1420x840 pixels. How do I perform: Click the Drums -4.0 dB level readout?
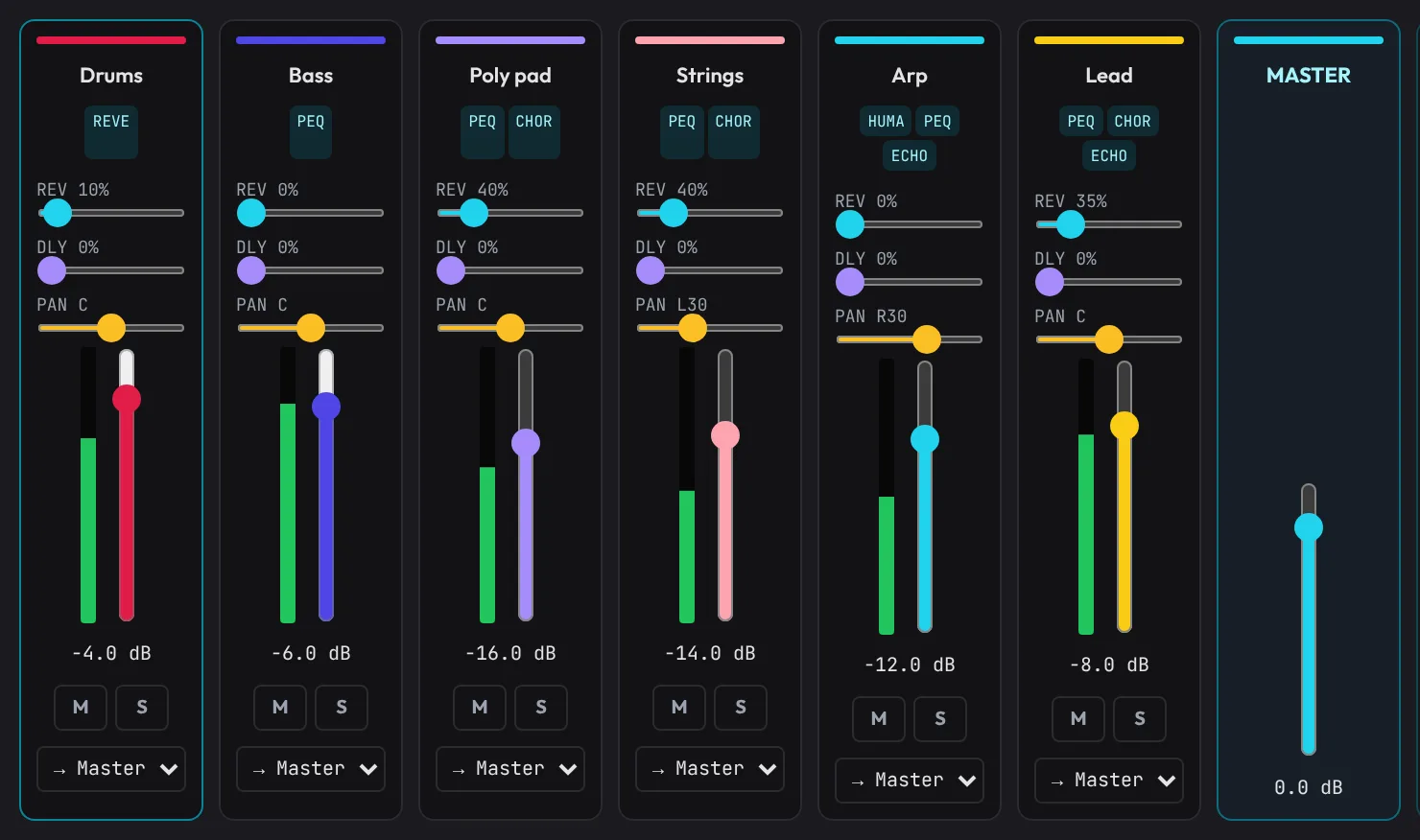(x=111, y=654)
